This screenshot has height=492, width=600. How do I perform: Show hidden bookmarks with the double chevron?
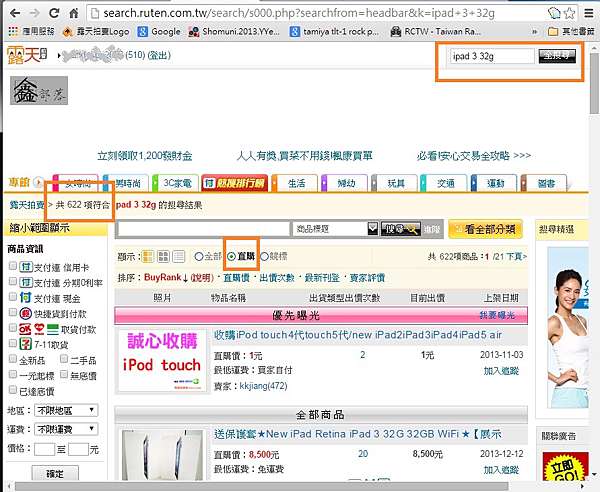coord(535,32)
